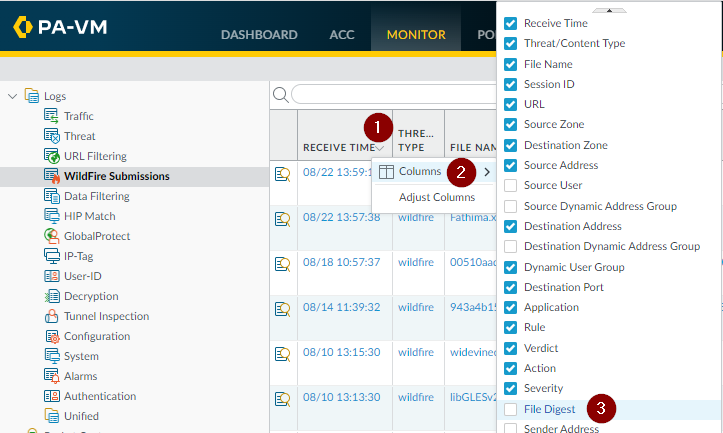Viewport: 723px width, 433px height.
Task: Check the Source User column
Action: coord(511,185)
